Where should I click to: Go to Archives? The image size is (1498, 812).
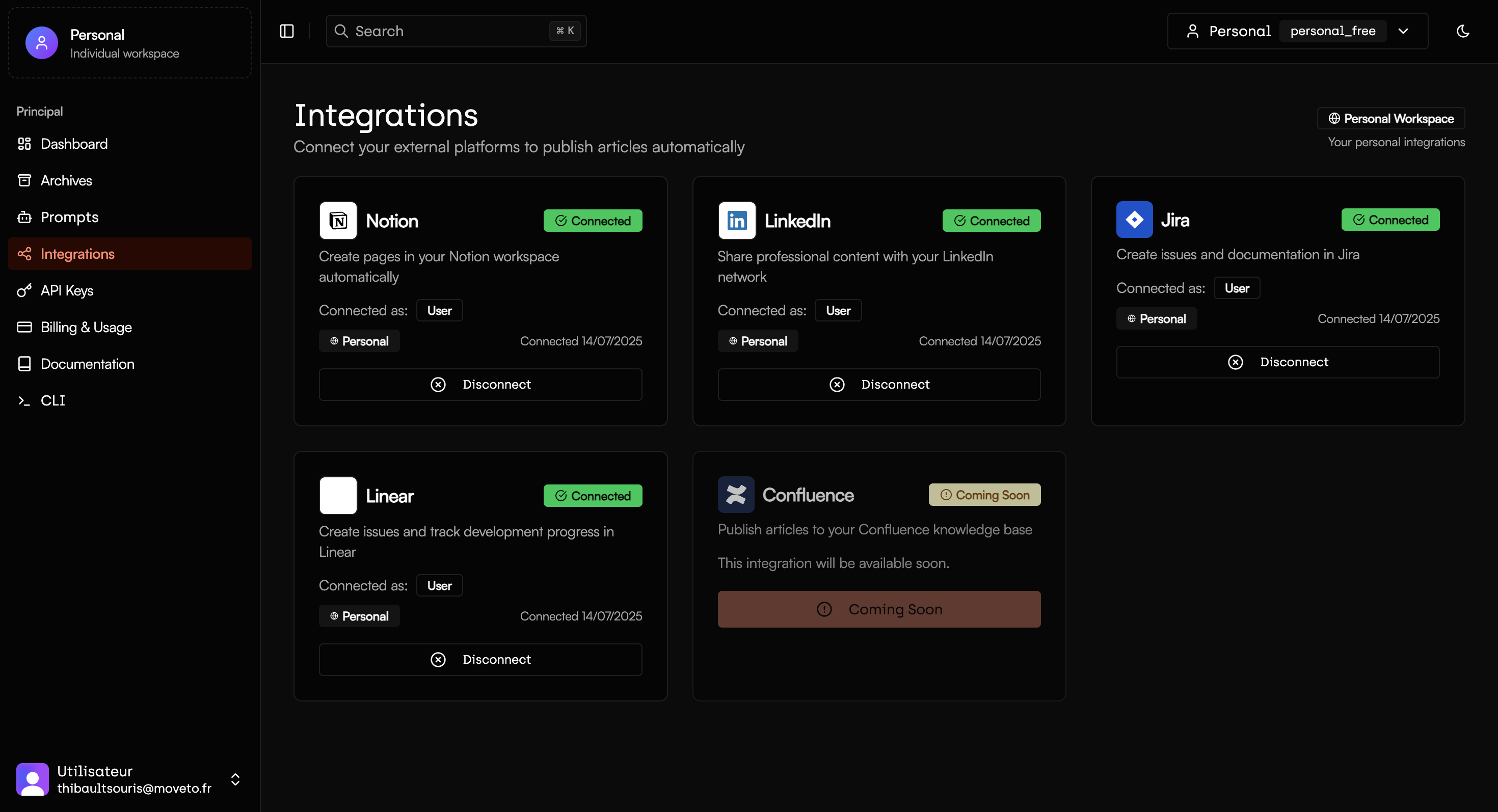[130, 180]
